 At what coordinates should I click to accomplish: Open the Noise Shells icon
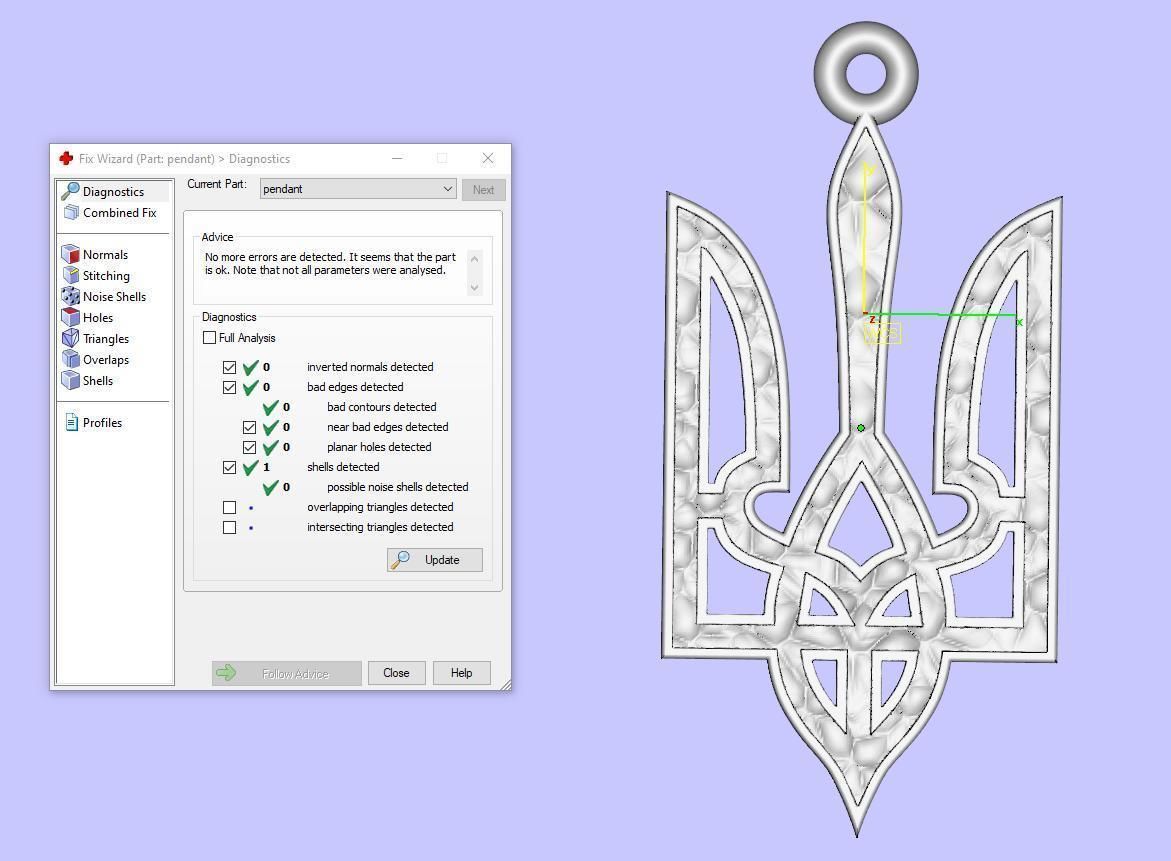click(x=70, y=296)
